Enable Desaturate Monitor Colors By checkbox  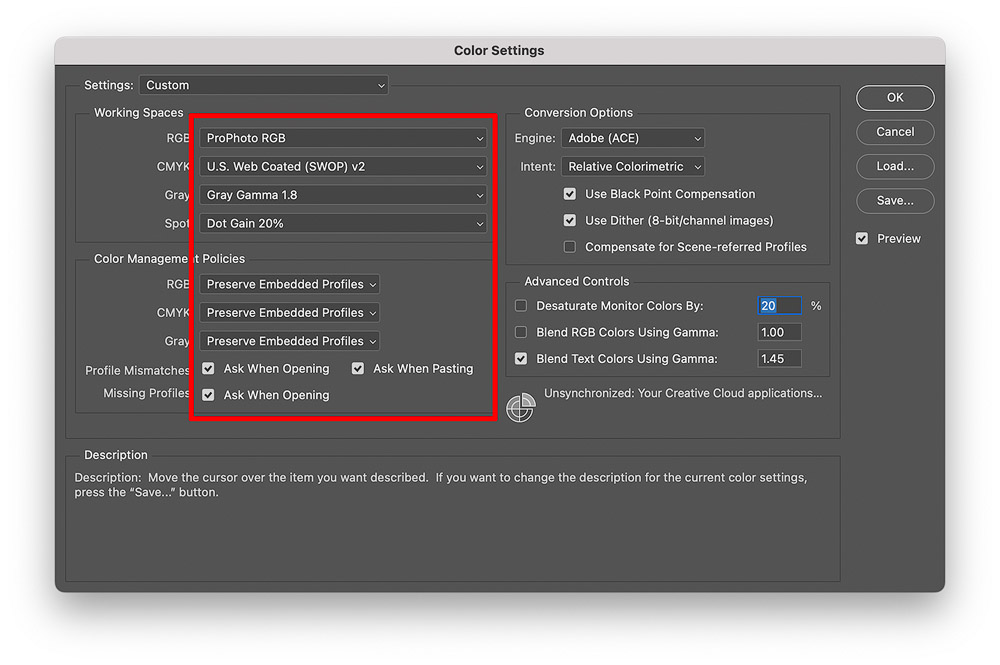(x=521, y=306)
